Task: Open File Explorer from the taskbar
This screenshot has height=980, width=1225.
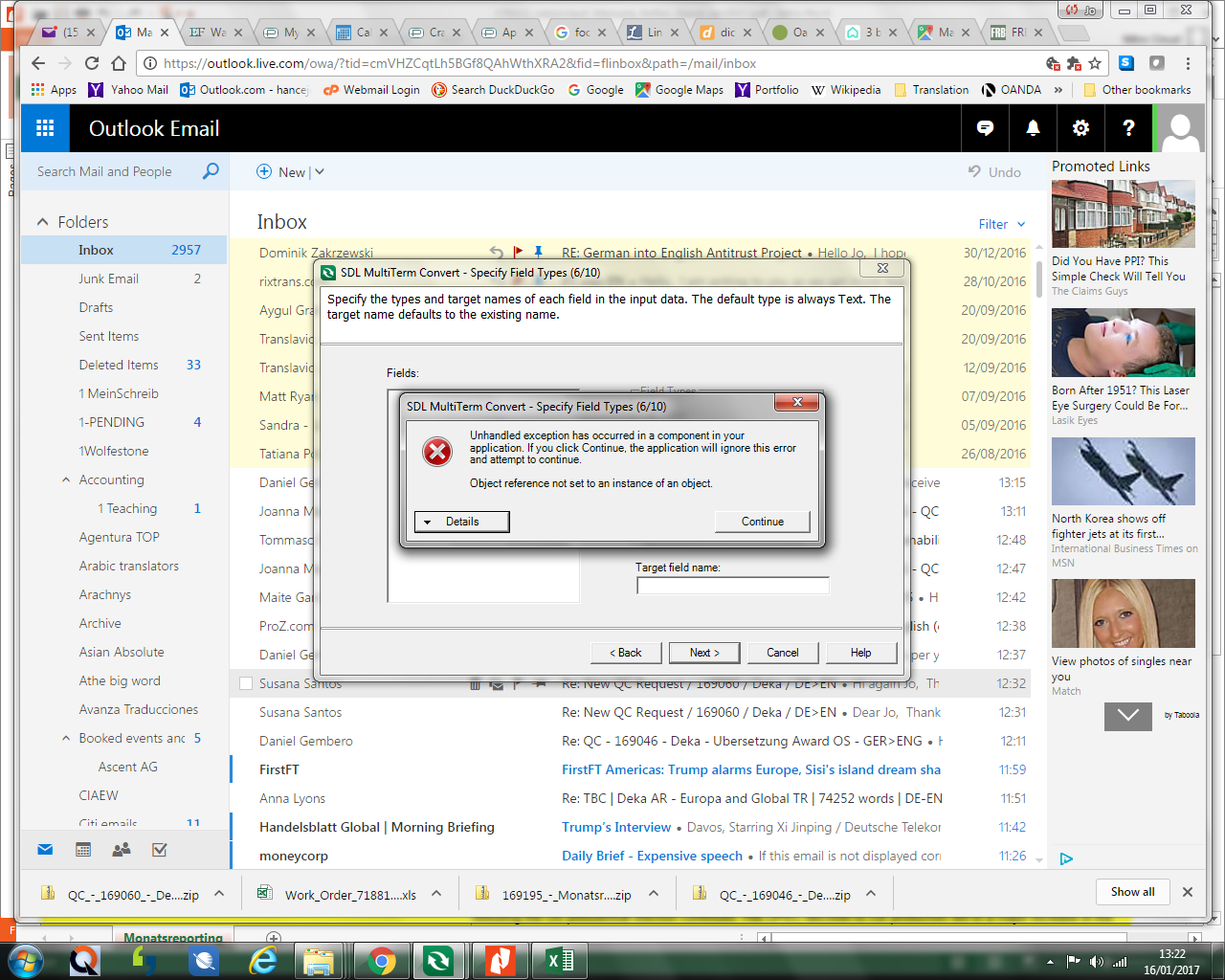Action: pyautogui.click(x=319, y=960)
